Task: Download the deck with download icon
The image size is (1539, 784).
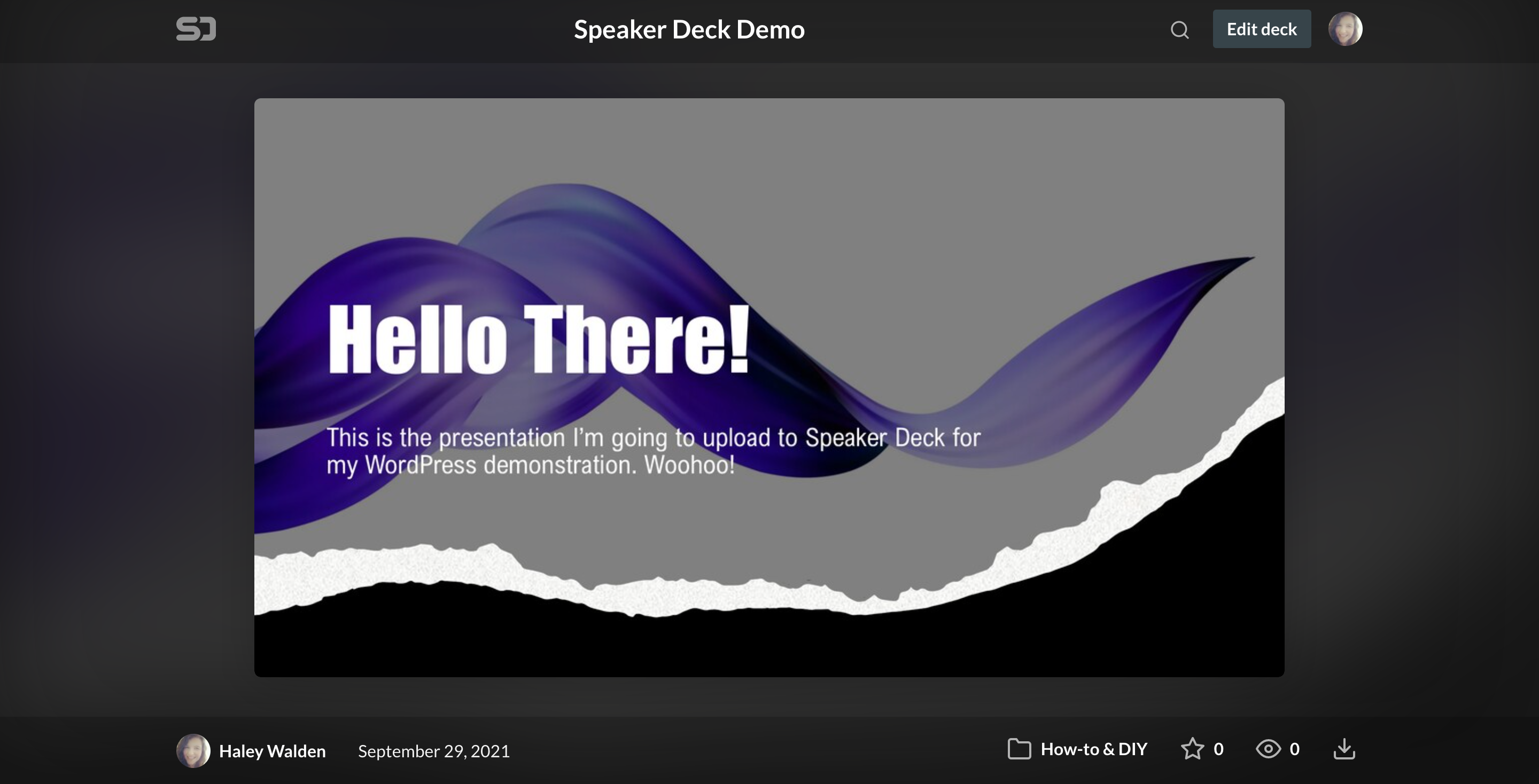Action: pyautogui.click(x=1344, y=749)
